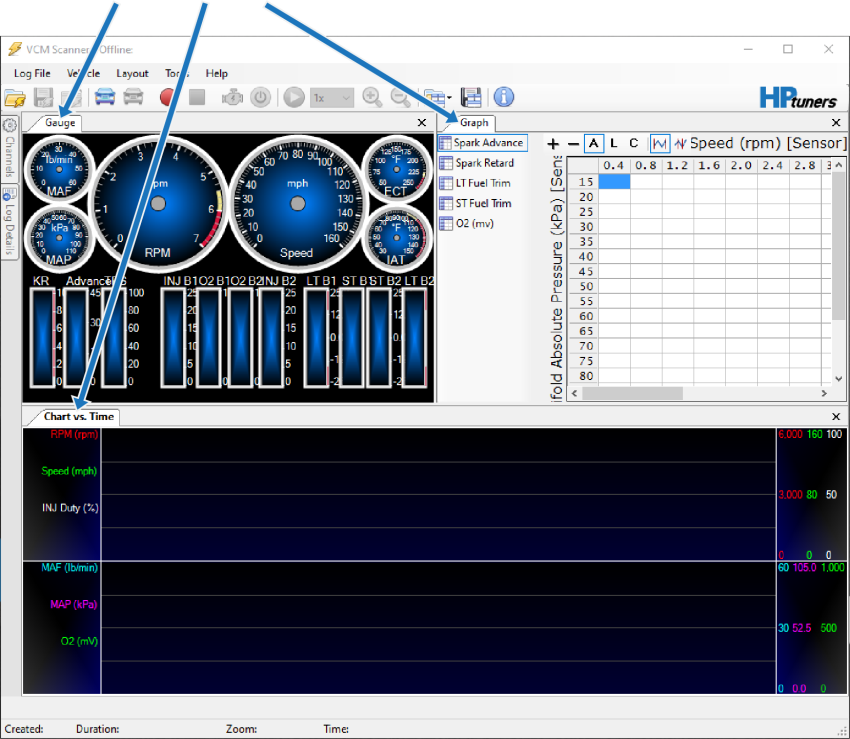Click the gray car disconnect vehicle icon

pyautogui.click(x=133, y=98)
